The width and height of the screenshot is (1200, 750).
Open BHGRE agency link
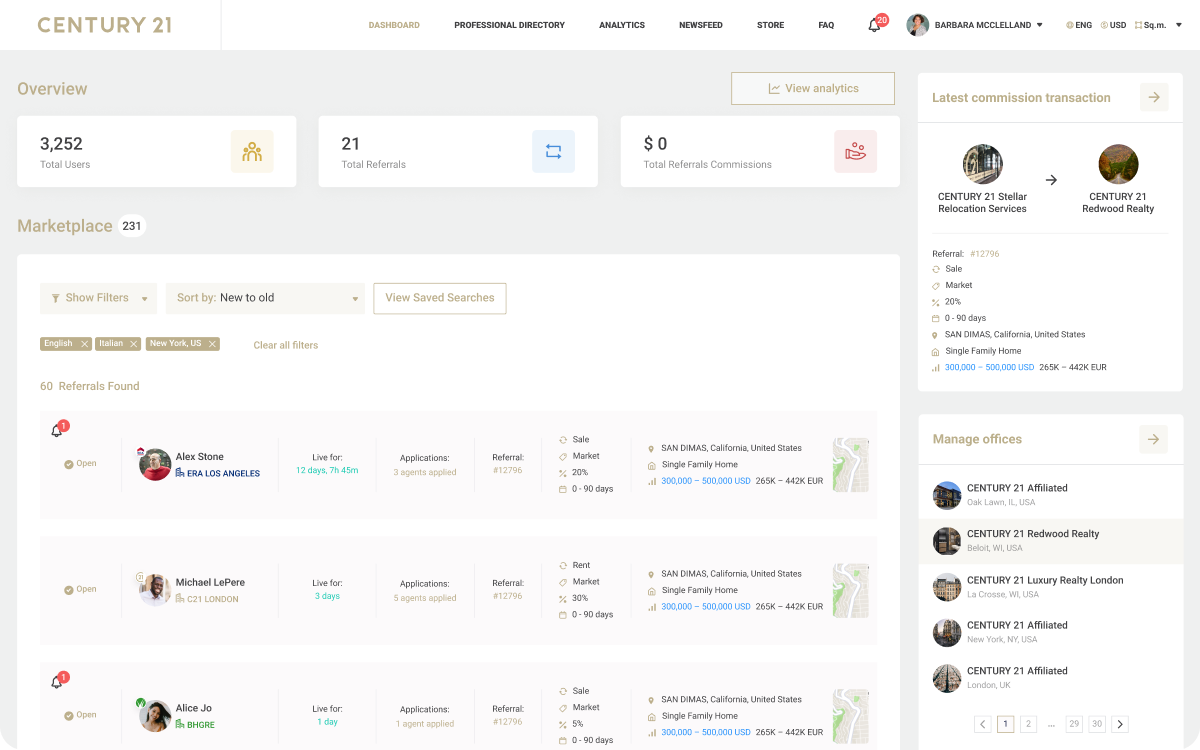click(195, 725)
